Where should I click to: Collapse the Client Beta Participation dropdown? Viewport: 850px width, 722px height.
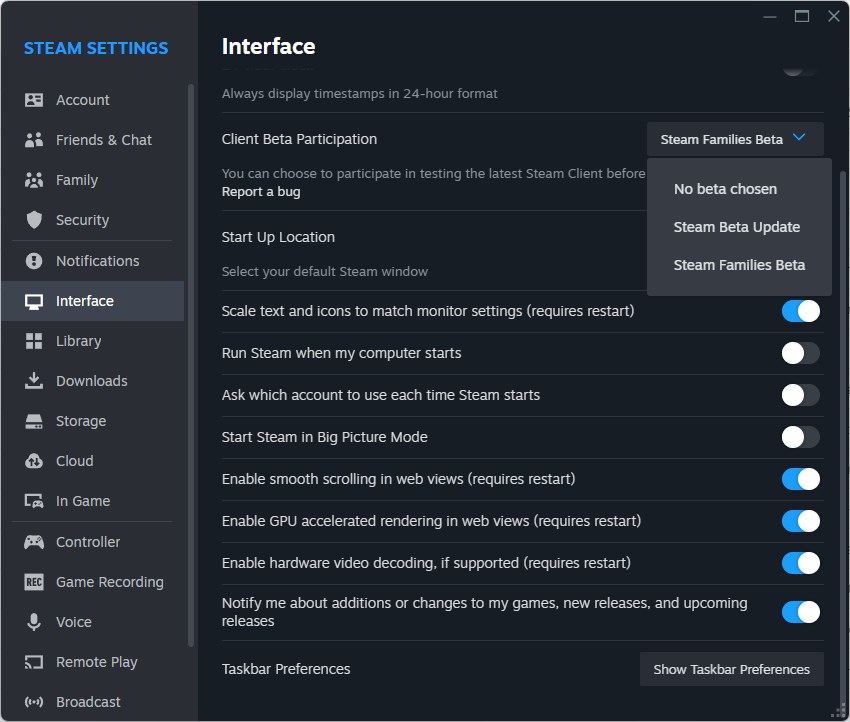pyautogui.click(x=735, y=139)
